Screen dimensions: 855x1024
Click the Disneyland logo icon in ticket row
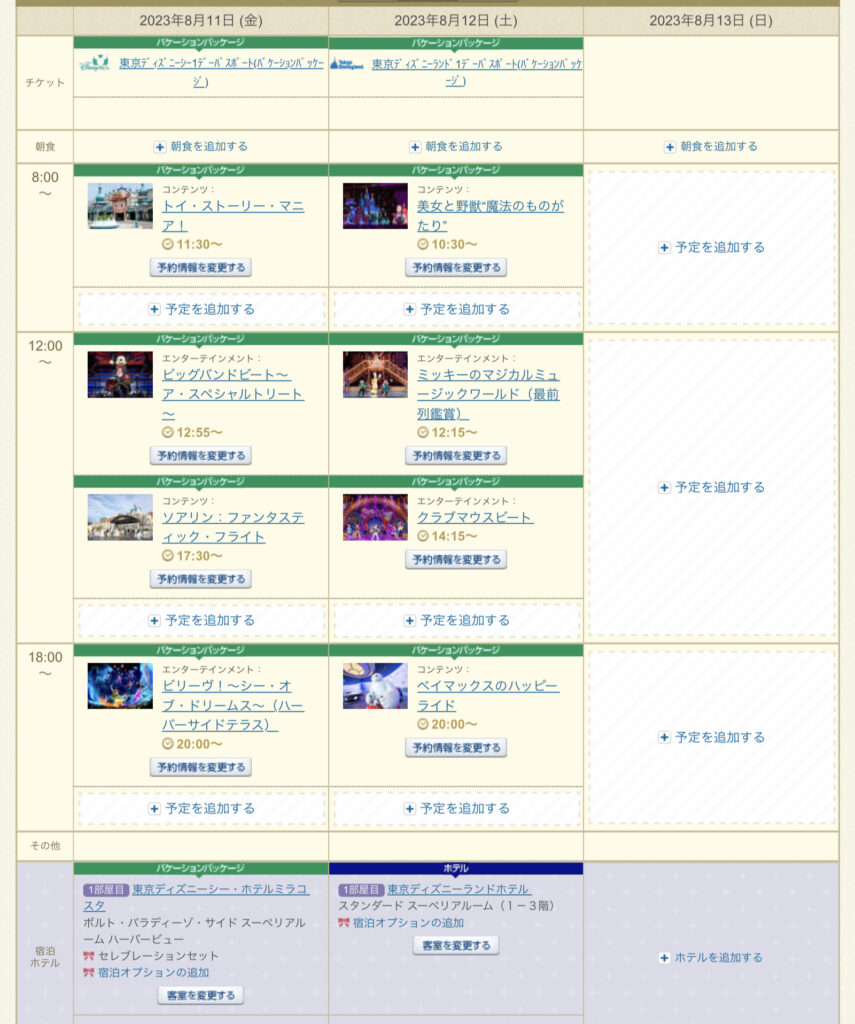coord(347,63)
